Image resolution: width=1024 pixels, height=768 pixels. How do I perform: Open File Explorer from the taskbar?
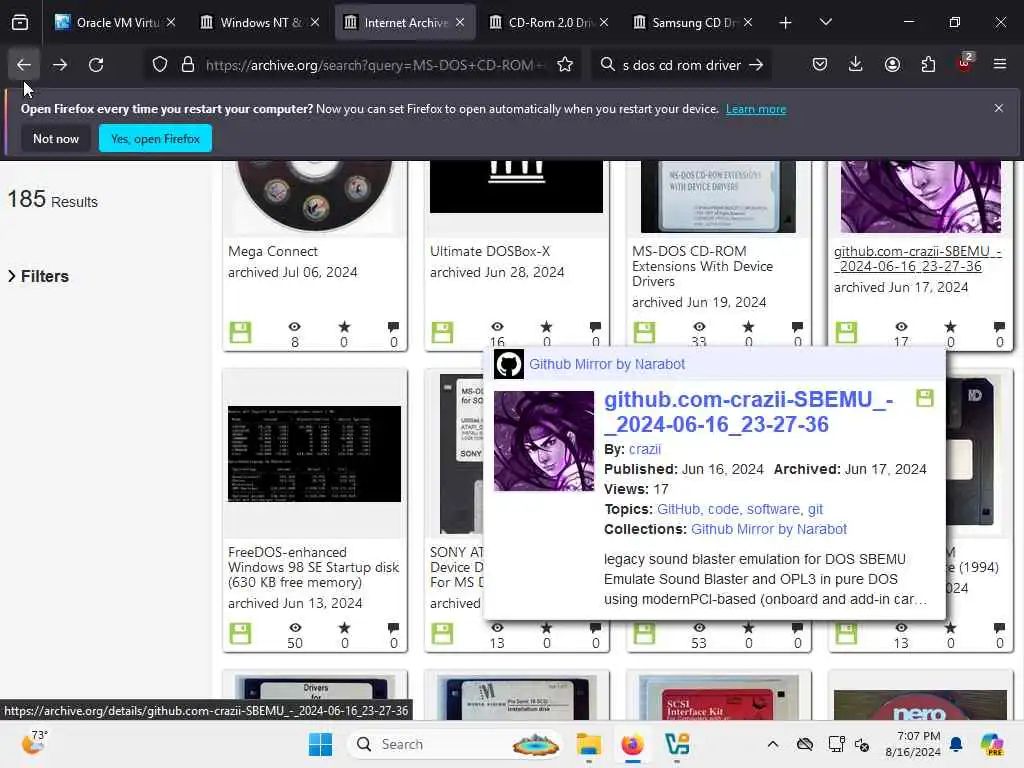pos(589,744)
